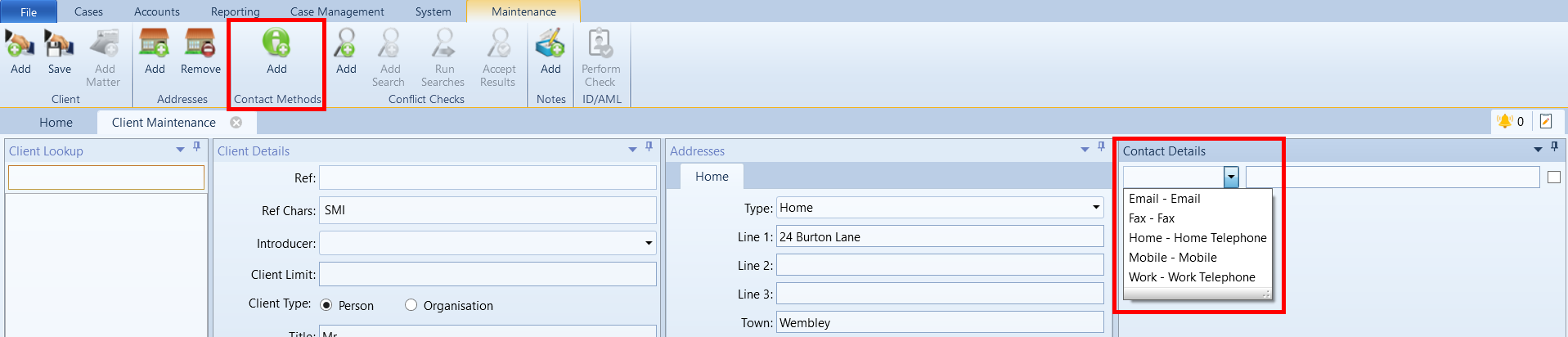Open the Introducer dropdown
Screen dimensions: 1568x337
tap(649, 243)
